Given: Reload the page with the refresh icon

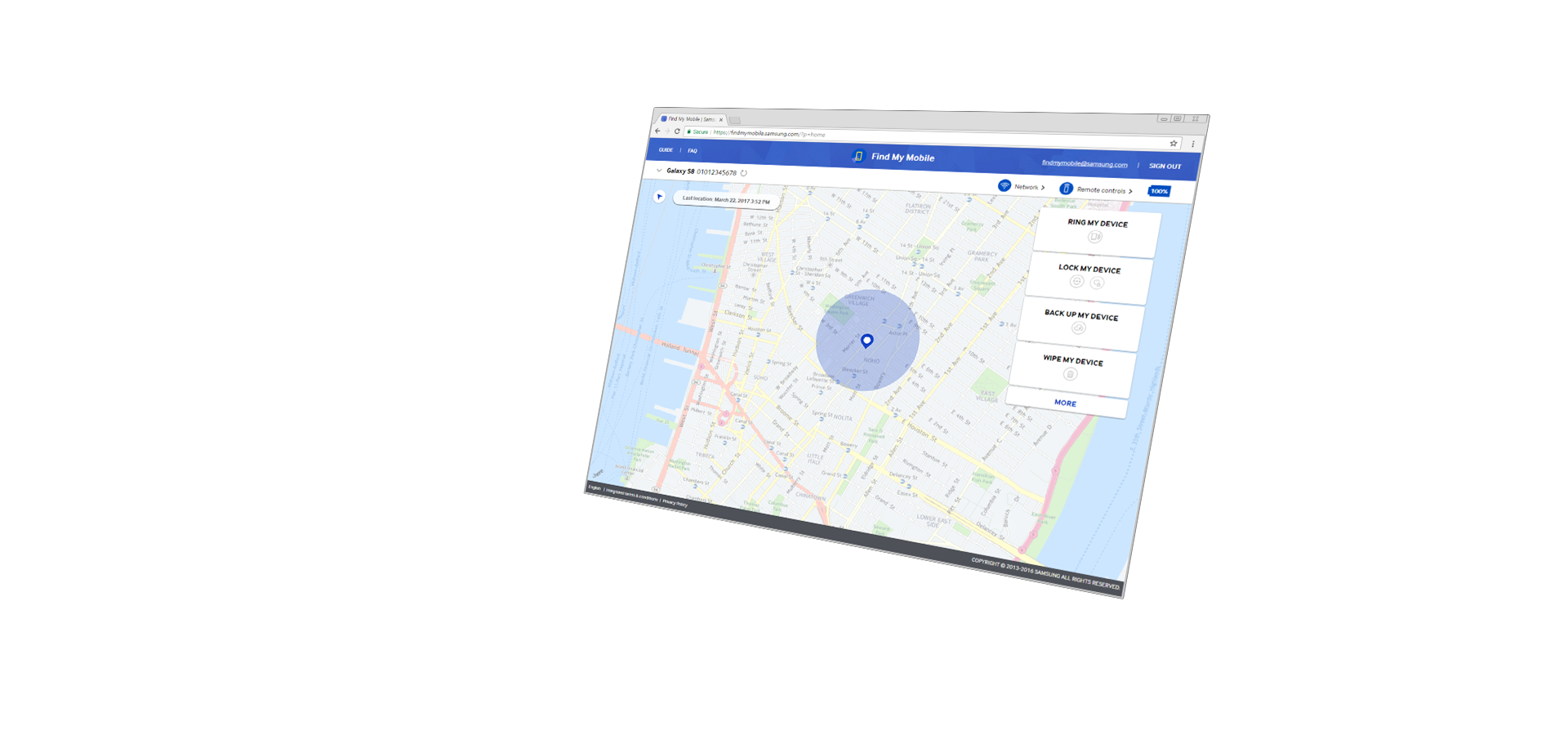Looking at the screenshot, I should pos(677,131).
